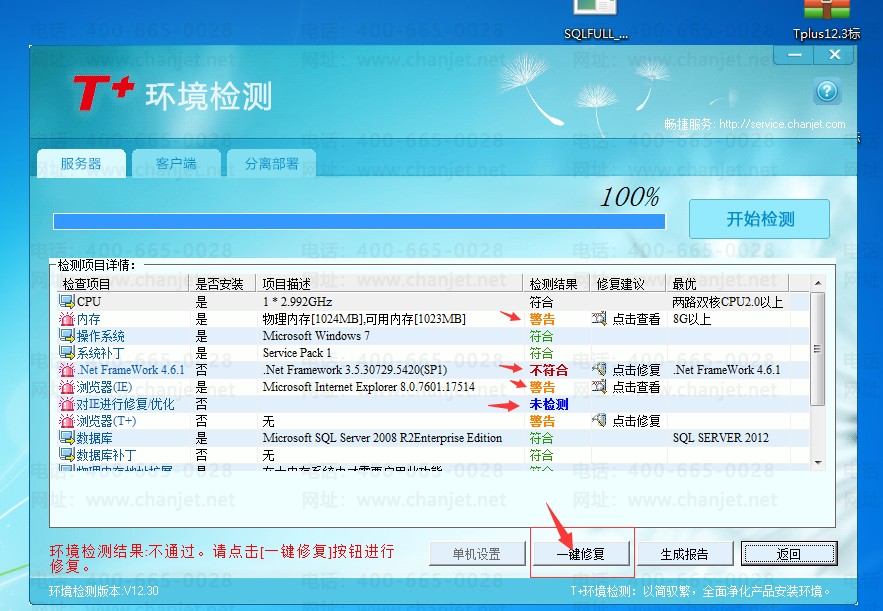This screenshot has width=883, height=611.
Task: Switch to the 服务器 tab
Action: pyautogui.click(x=81, y=164)
